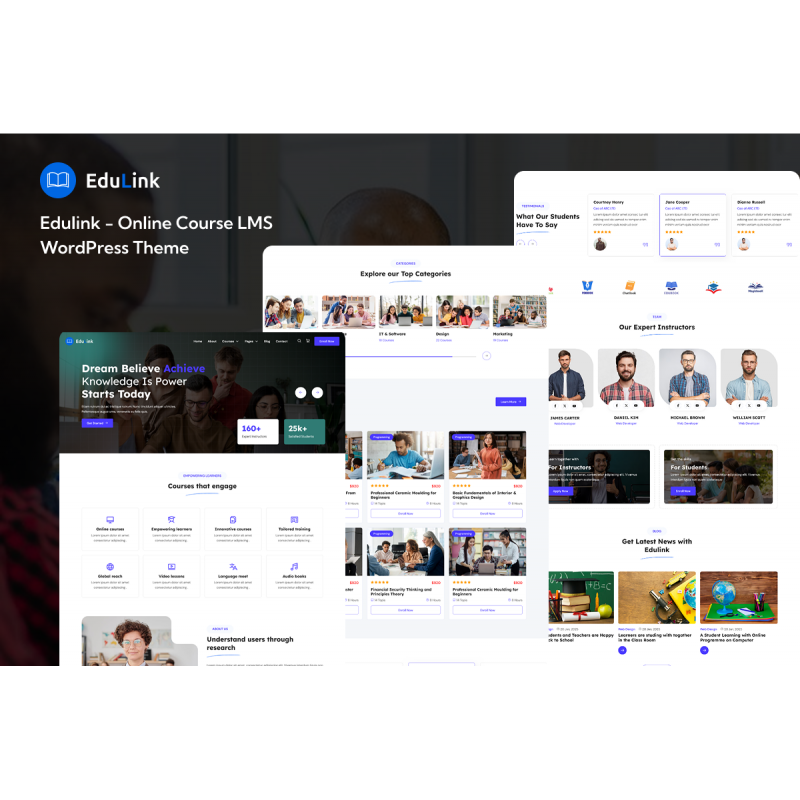This screenshot has height=800, width=800.
Task: Click the Enroll Now header button
Action: pos(327,341)
